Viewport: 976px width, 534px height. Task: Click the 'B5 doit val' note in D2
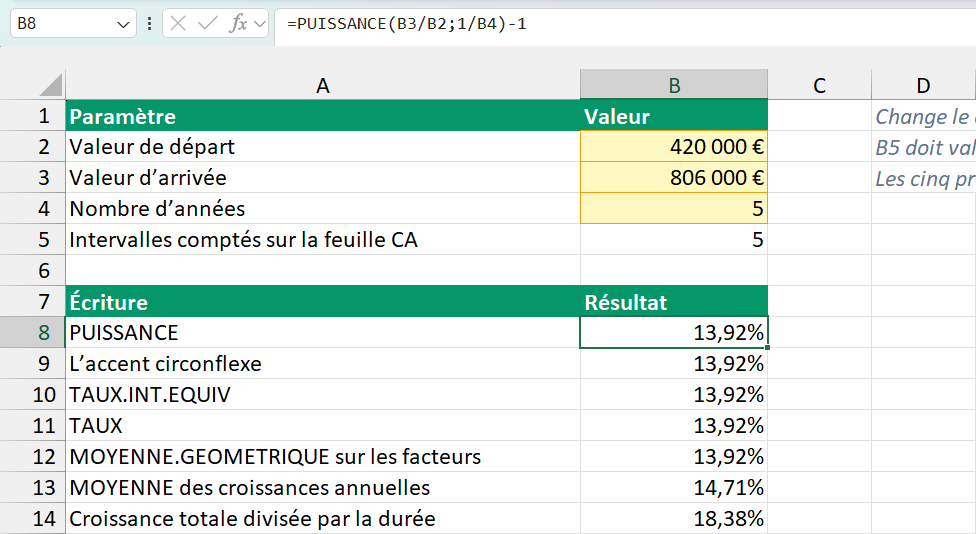924,147
